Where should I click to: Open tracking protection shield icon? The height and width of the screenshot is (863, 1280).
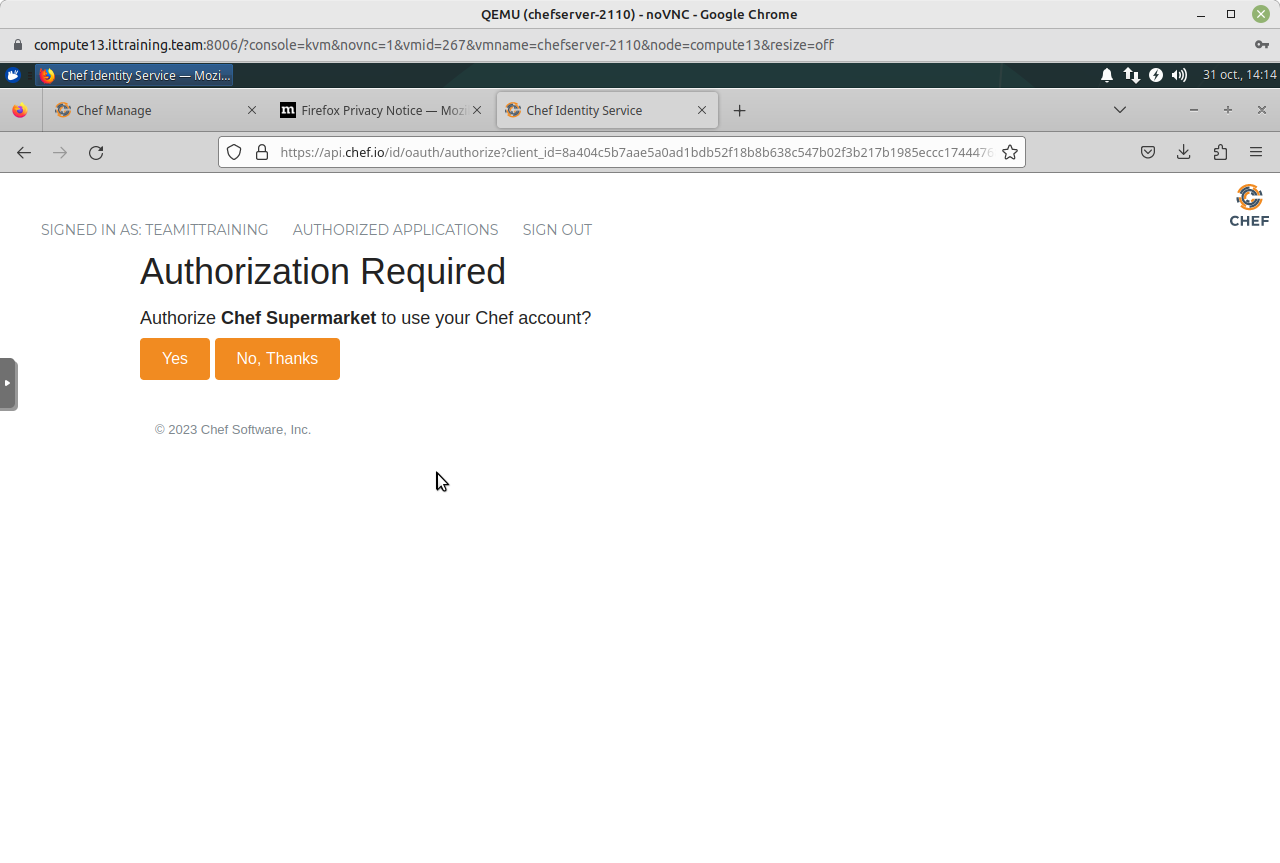[234, 152]
